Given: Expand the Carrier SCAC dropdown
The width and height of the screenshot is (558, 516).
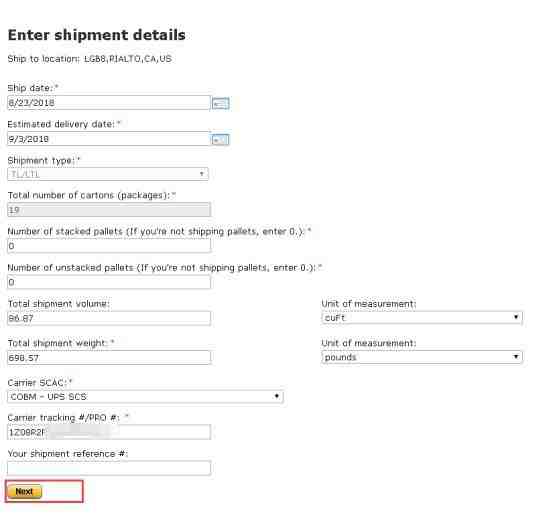Looking at the screenshot, I should (x=145, y=396).
